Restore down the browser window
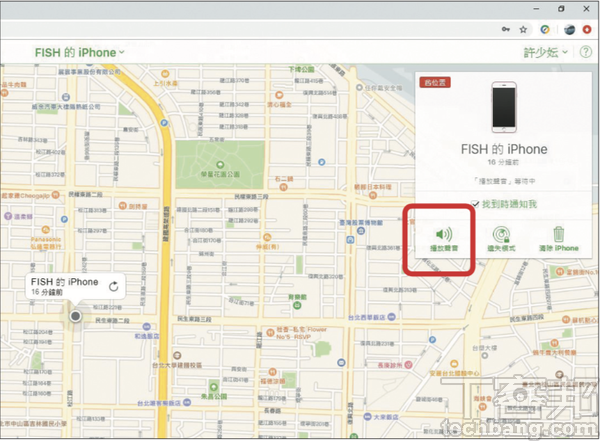 coord(561,9)
